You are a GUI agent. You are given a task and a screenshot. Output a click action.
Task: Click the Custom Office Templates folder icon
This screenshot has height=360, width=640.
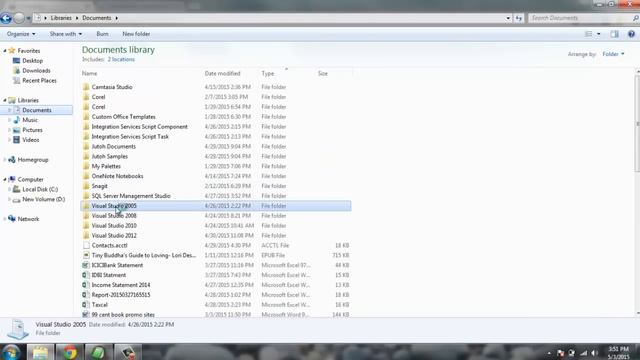tap(86, 117)
